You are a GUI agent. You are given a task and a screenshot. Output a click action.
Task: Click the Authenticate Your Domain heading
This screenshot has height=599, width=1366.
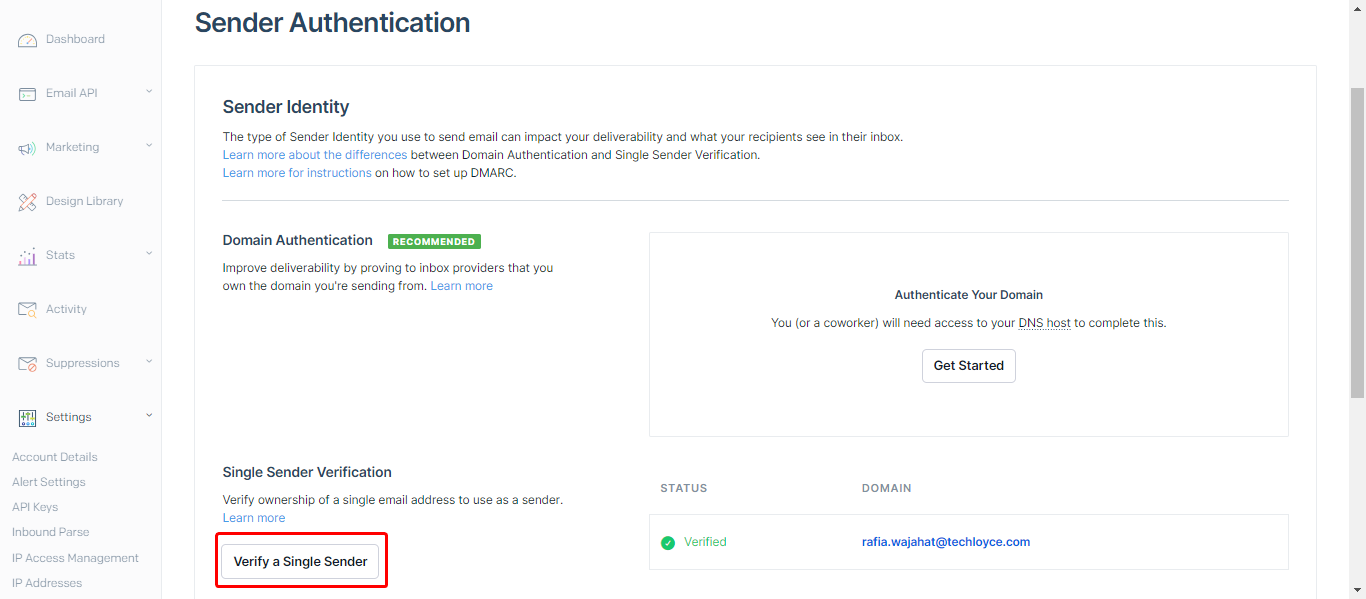969,295
